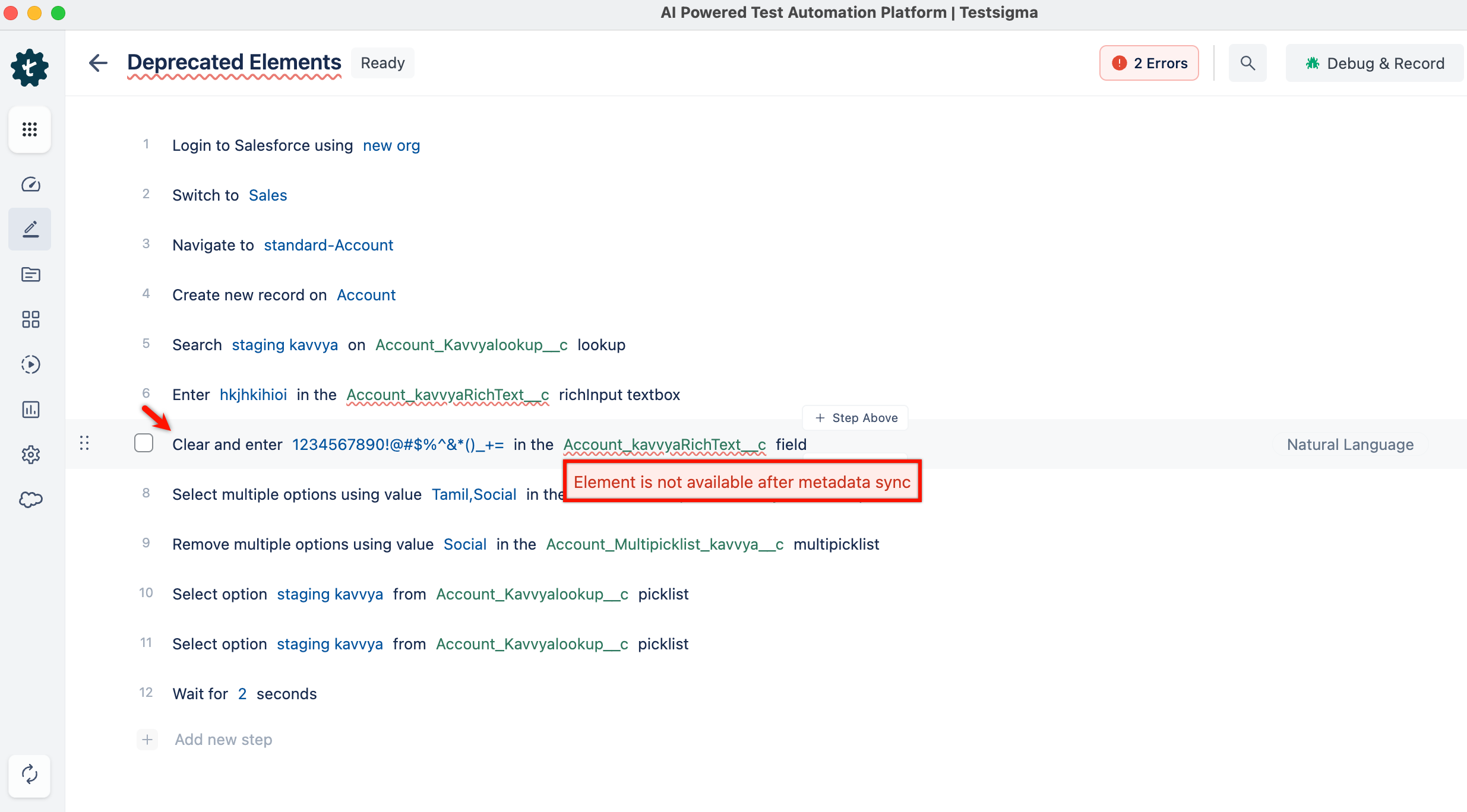Click the Deprecated Elements title
1467x812 pixels.
coord(234,62)
